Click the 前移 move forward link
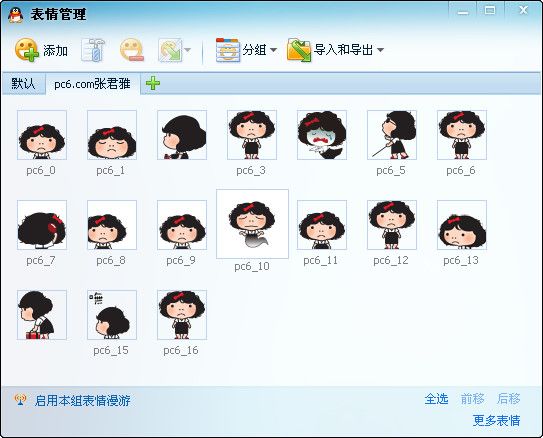543x438 pixels. (472, 399)
